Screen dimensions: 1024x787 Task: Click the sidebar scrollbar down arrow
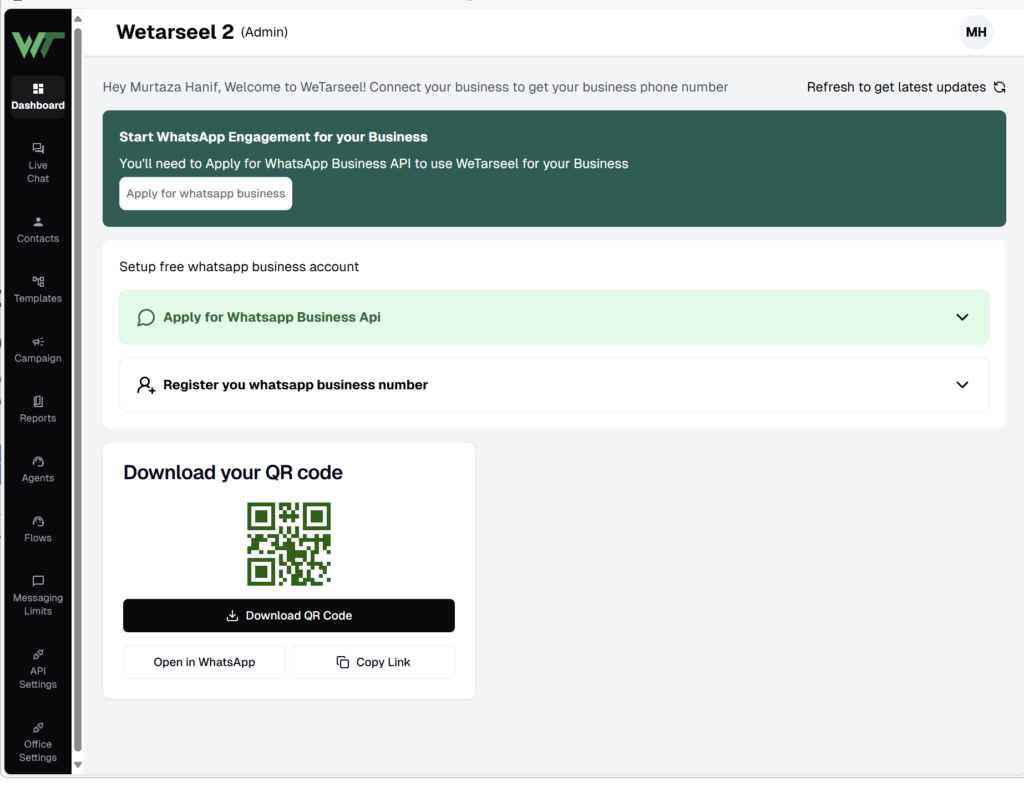click(78, 764)
